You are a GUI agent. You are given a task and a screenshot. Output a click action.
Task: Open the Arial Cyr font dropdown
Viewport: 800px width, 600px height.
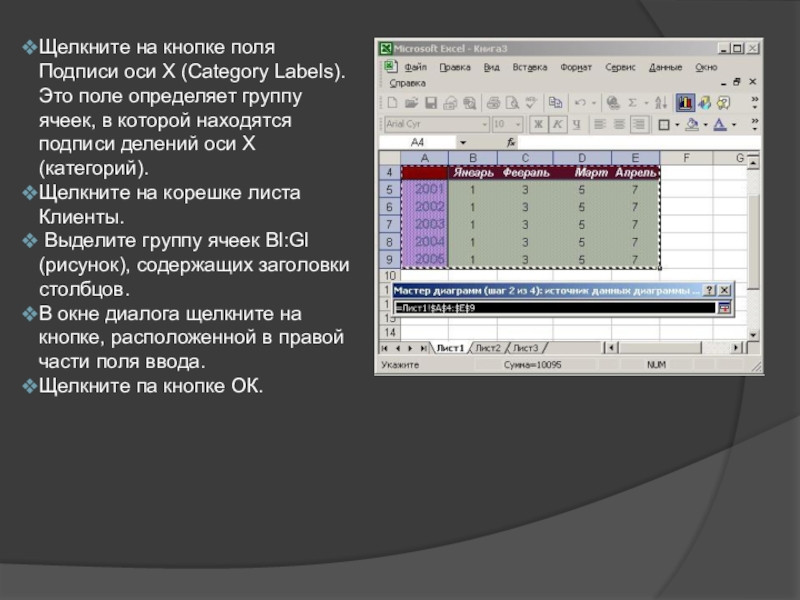point(485,124)
